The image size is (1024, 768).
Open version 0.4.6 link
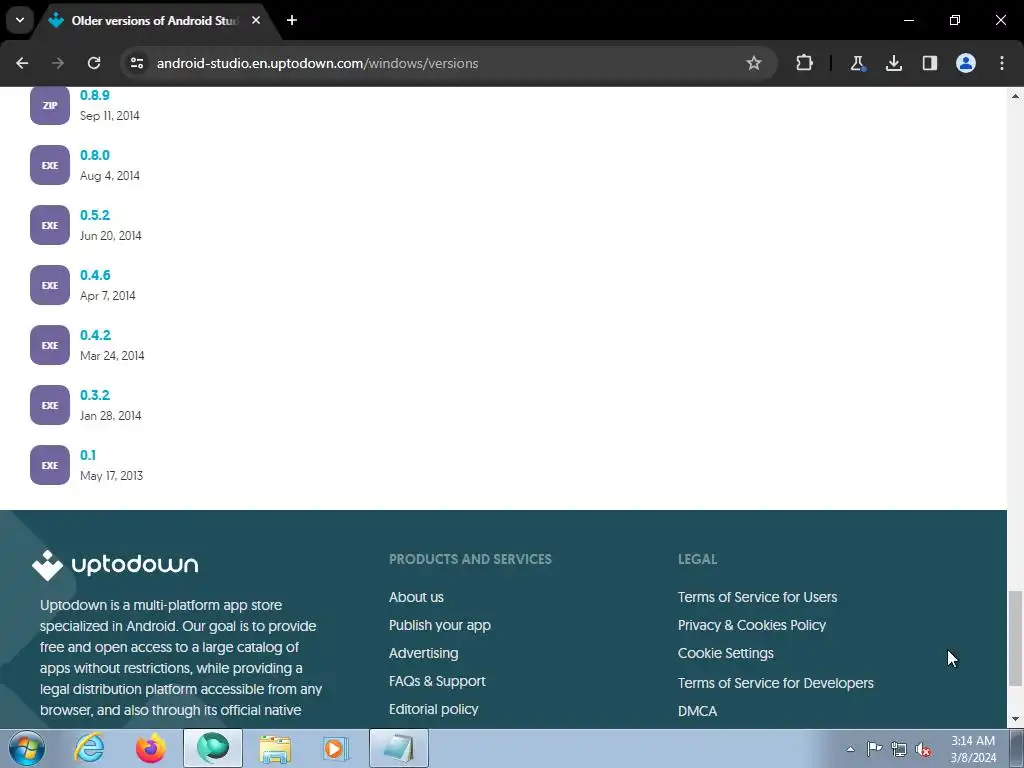[x=95, y=276]
